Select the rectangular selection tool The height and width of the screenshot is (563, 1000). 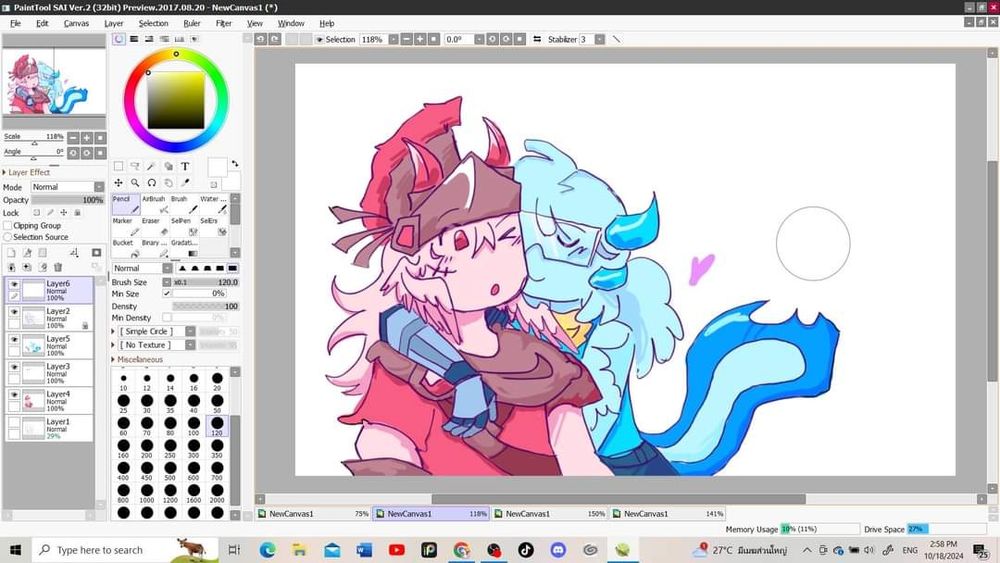click(119, 166)
